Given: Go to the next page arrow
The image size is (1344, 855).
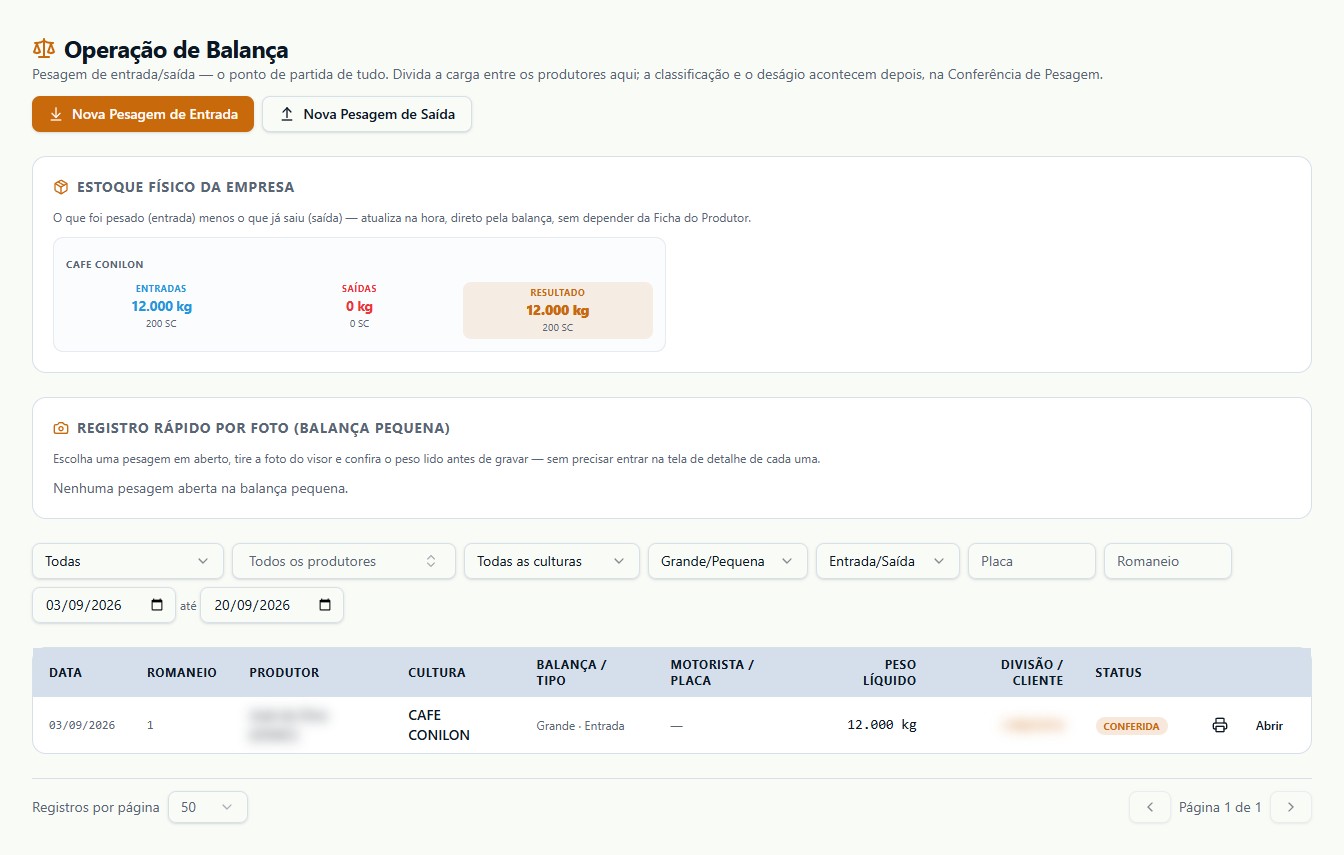Looking at the screenshot, I should pyautogui.click(x=1291, y=807).
